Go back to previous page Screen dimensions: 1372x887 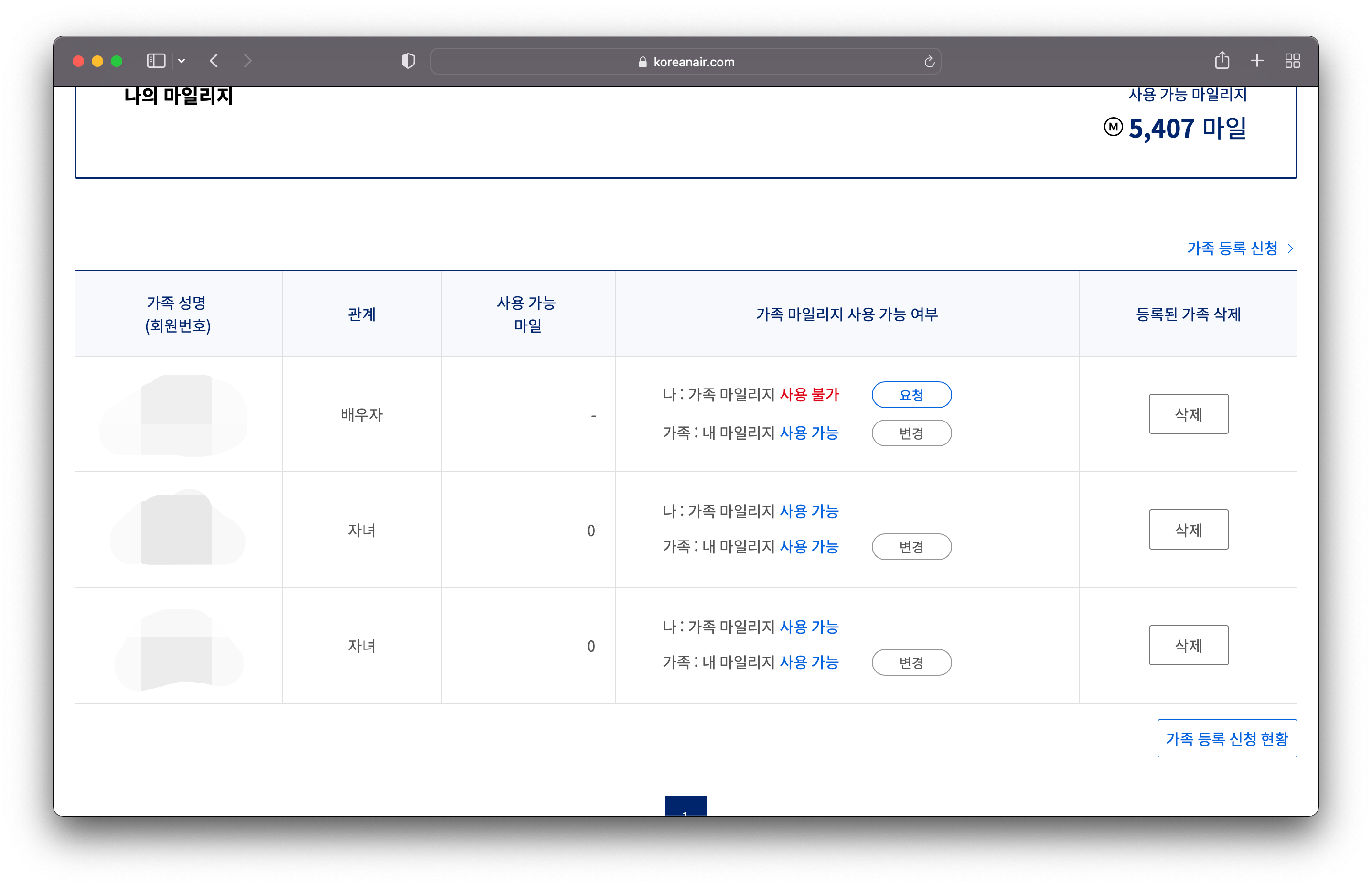click(x=214, y=61)
